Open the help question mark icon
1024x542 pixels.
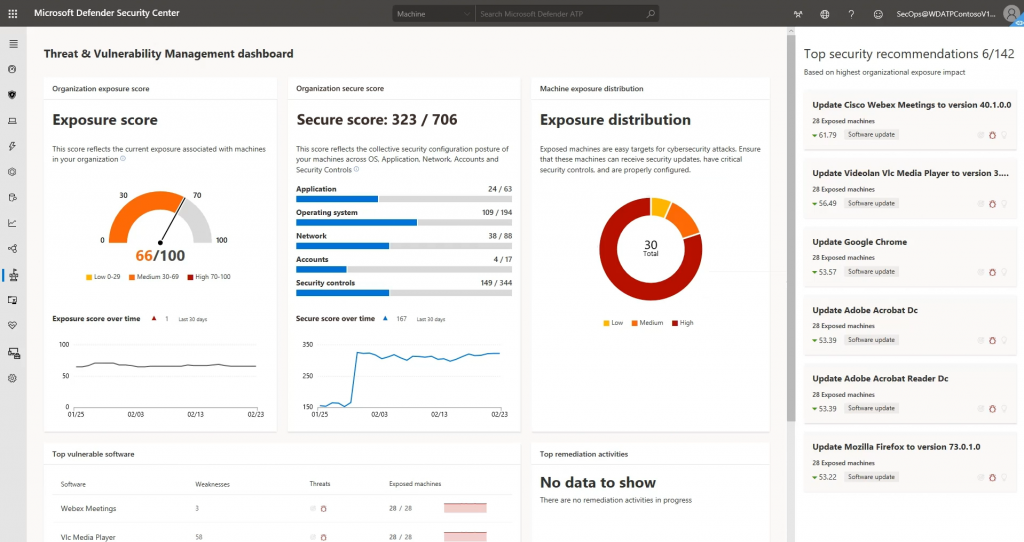[x=851, y=14]
